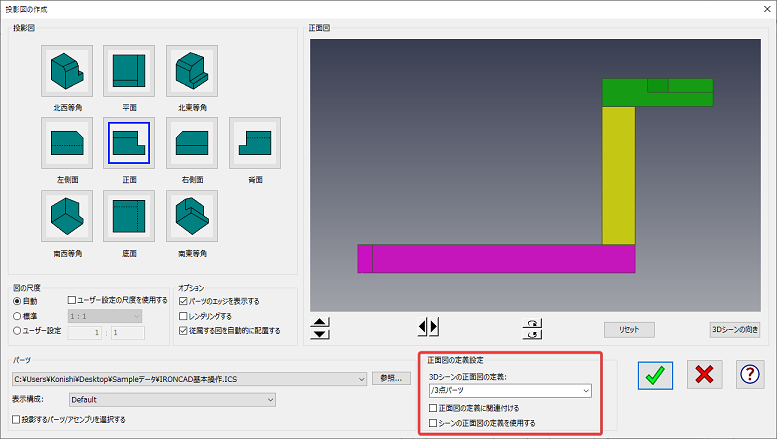Check シーンの正面図の定義を使用する checkbox
This screenshot has width=777, height=439.
click(433, 423)
